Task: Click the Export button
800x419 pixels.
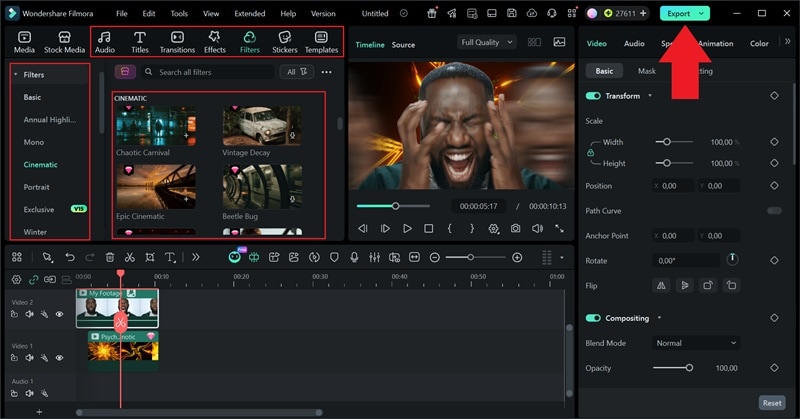Action: [x=679, y=14]
